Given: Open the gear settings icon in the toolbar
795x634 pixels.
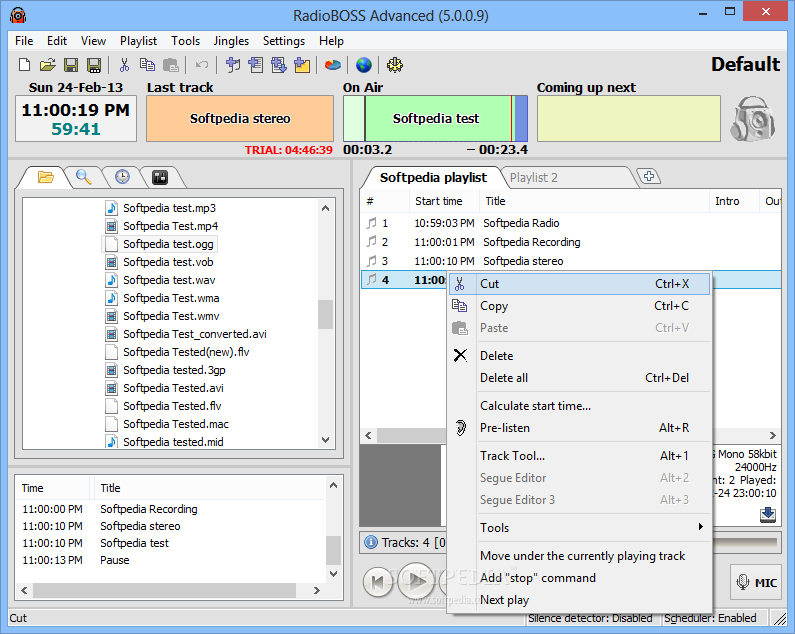Looking at the screenshot, I should [394, 65].
